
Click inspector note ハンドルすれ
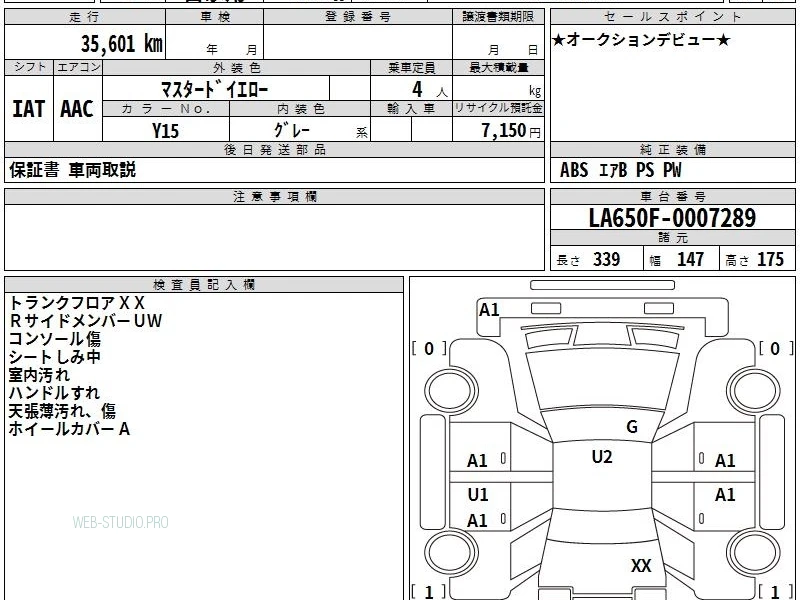[x=55, y=393]
